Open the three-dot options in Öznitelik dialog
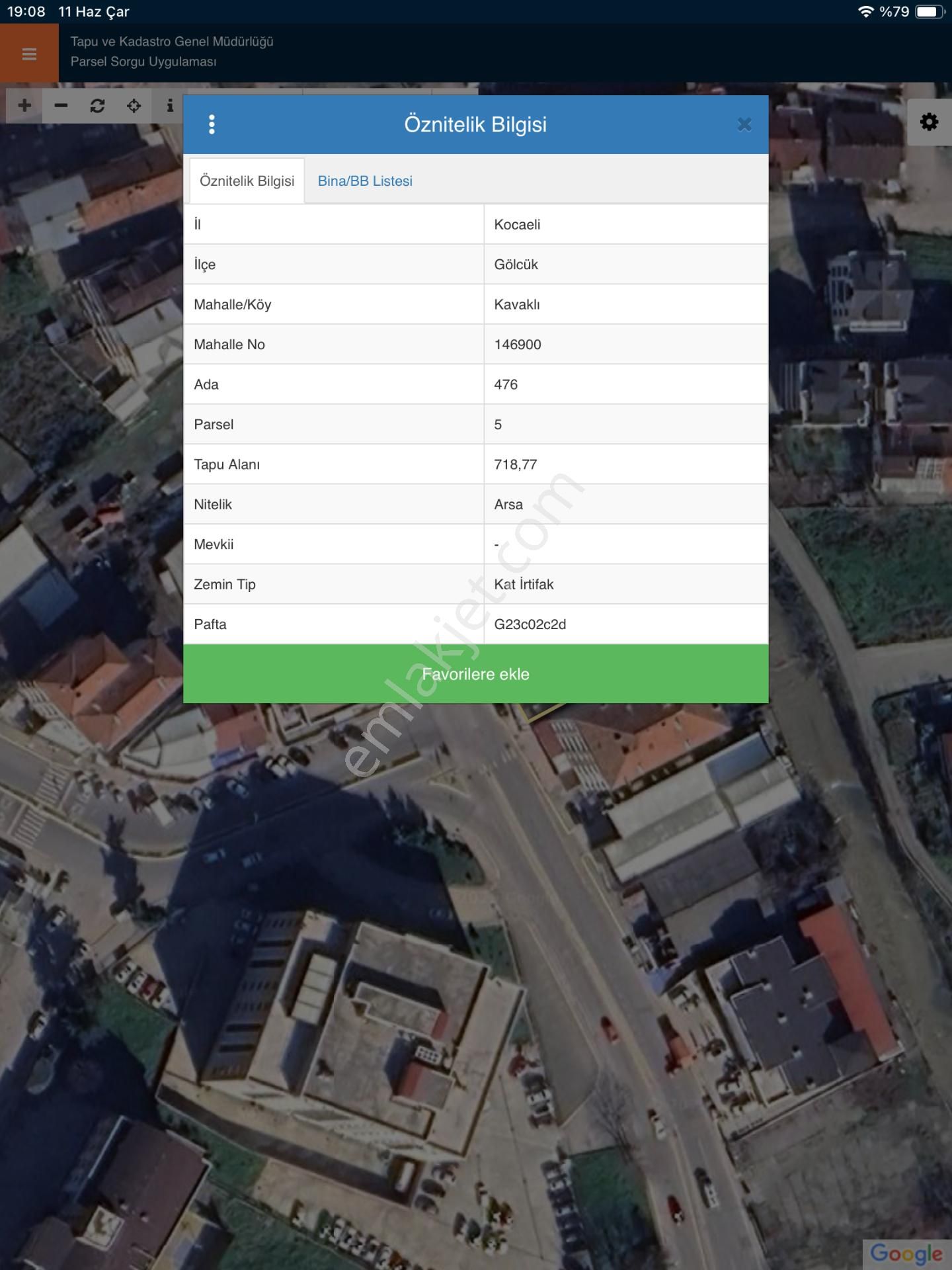 [212, 124]
